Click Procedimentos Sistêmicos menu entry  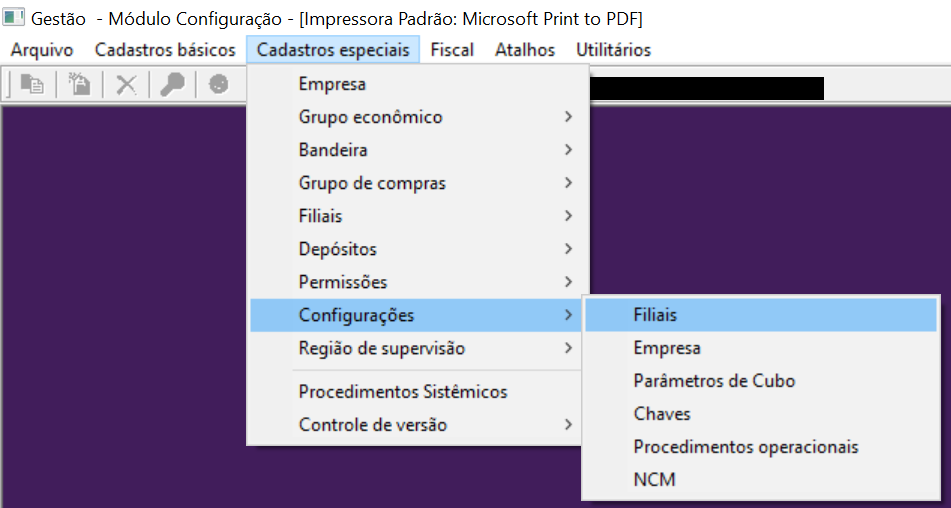coord(403,392)
